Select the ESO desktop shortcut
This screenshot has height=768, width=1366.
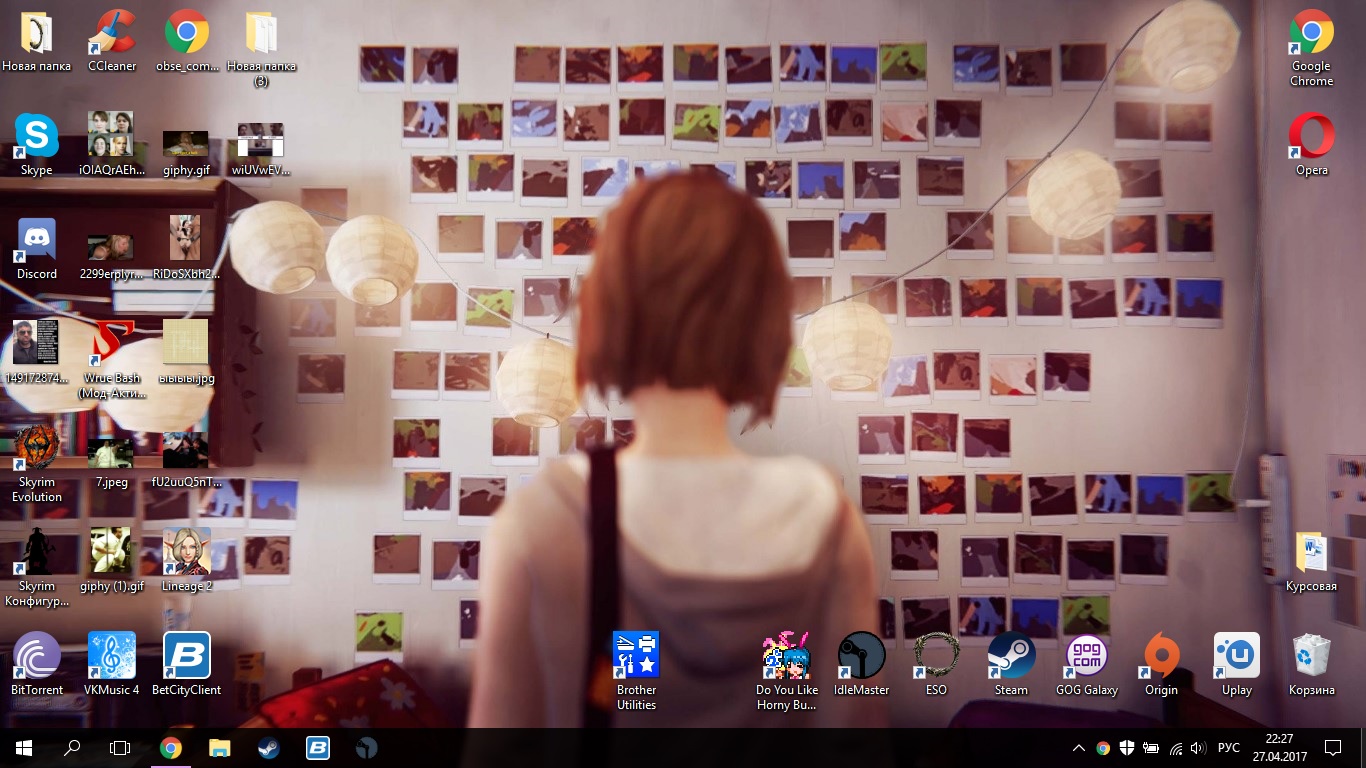click(937, 664)
